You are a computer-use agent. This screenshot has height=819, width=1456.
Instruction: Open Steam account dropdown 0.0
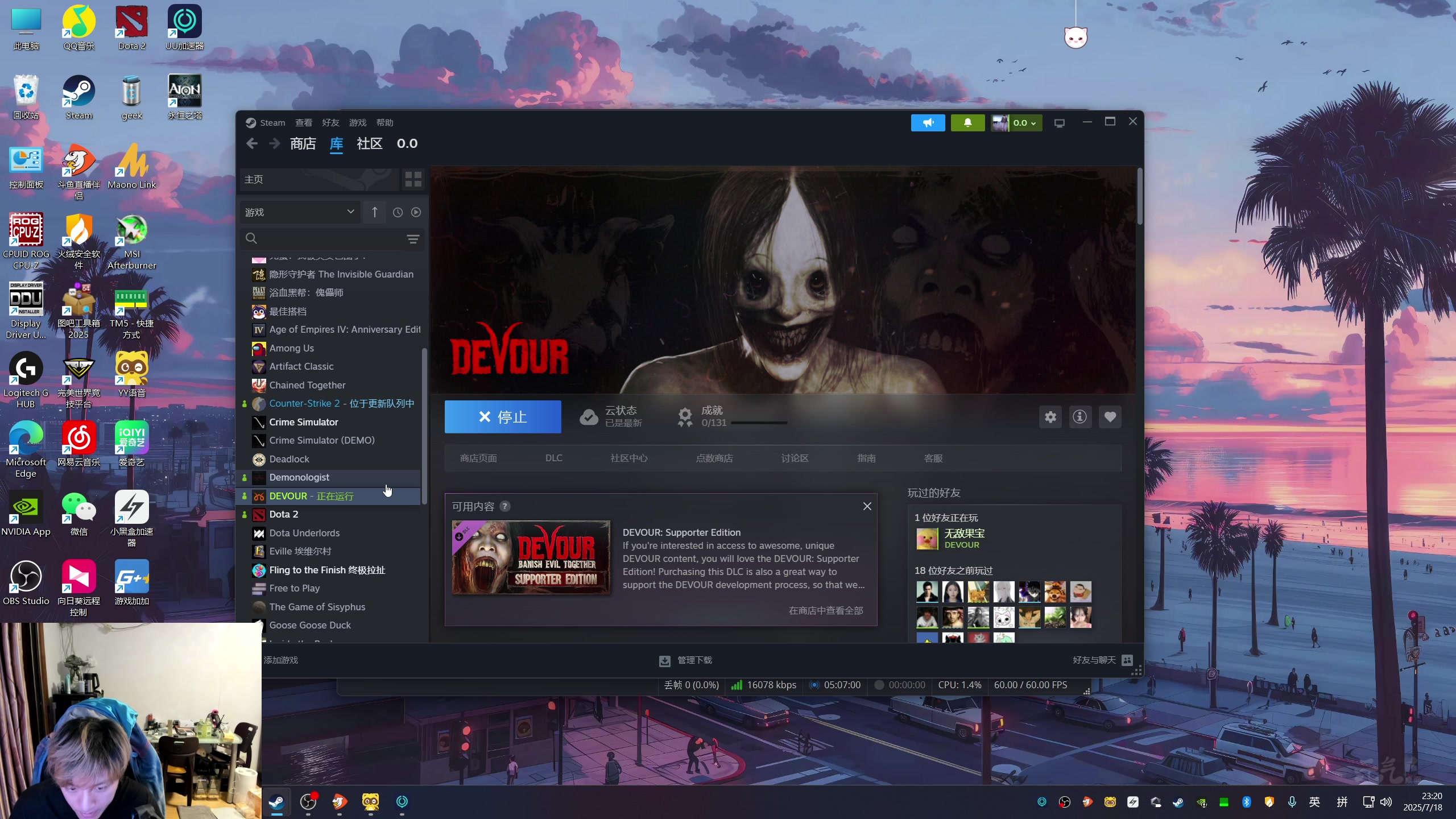[x=1017, y=122]
